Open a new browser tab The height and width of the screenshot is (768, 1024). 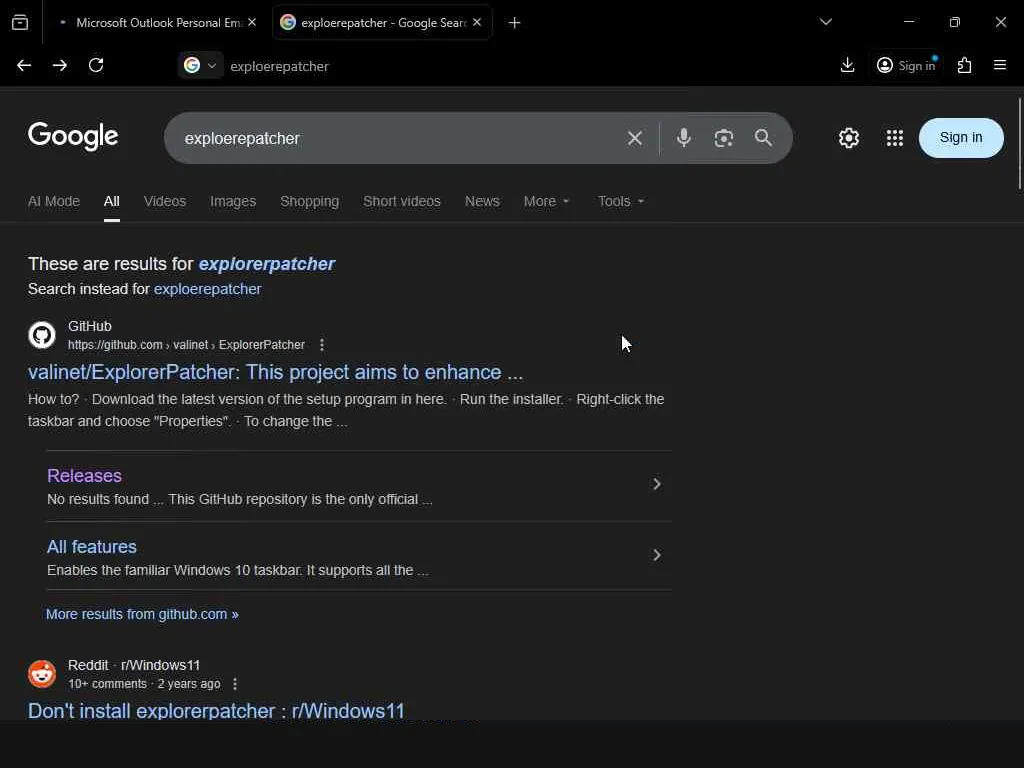tap(515, 23)
